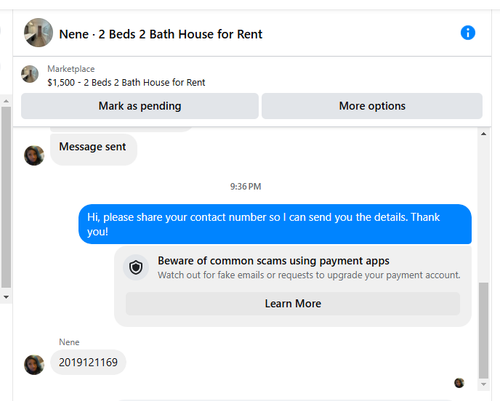Click the left panel scrollbar up arrow
The height and width of the screenshot is (401, 500).
coord(6,101)
